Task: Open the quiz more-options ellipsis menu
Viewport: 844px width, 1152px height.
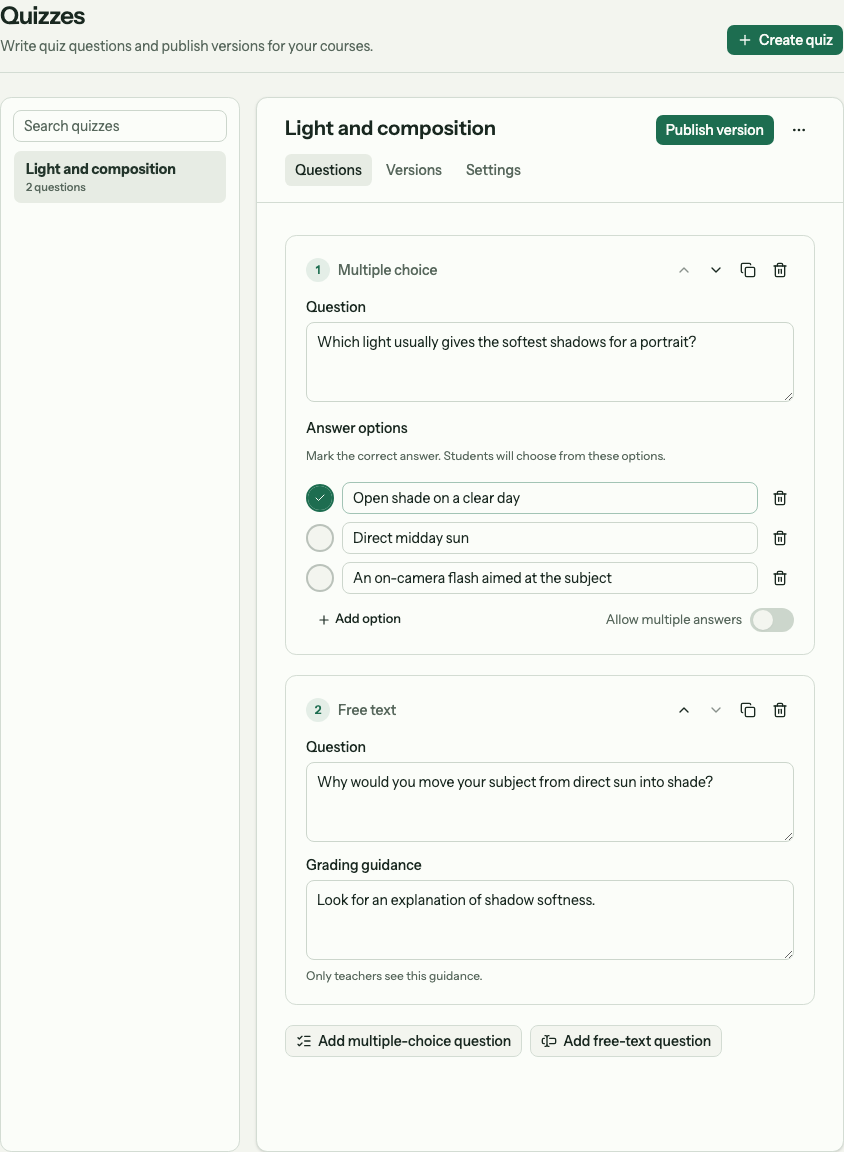Action: pos(799,130)
